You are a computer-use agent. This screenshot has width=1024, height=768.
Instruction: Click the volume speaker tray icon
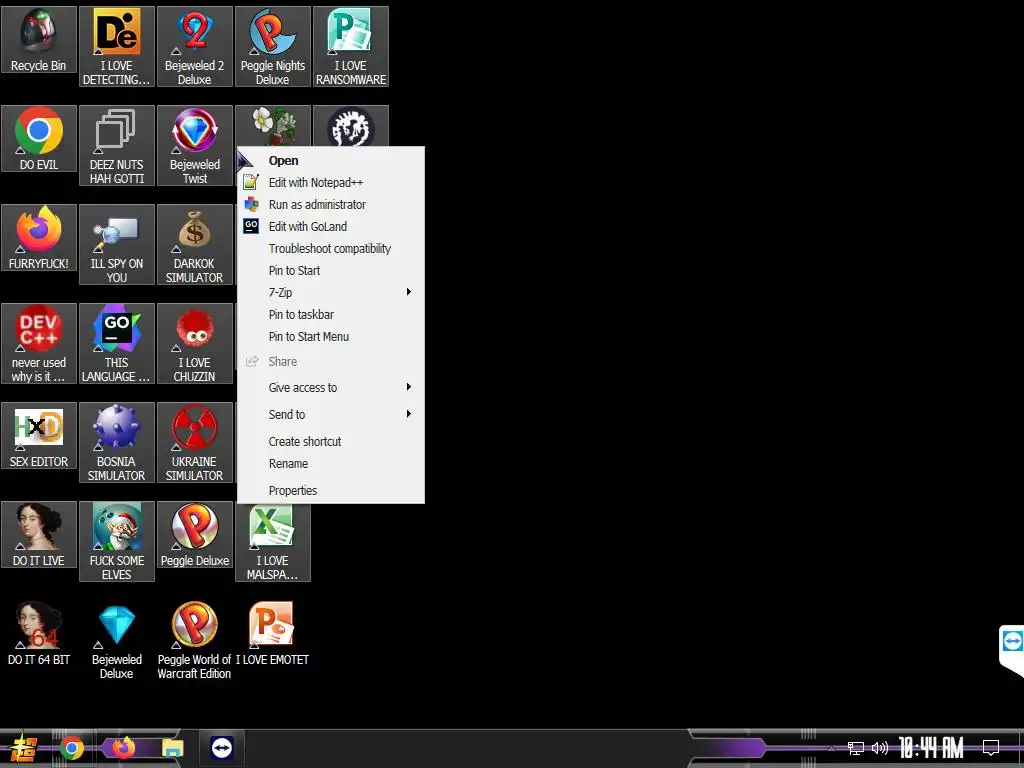pyautogui.click(x=880, y=748)
